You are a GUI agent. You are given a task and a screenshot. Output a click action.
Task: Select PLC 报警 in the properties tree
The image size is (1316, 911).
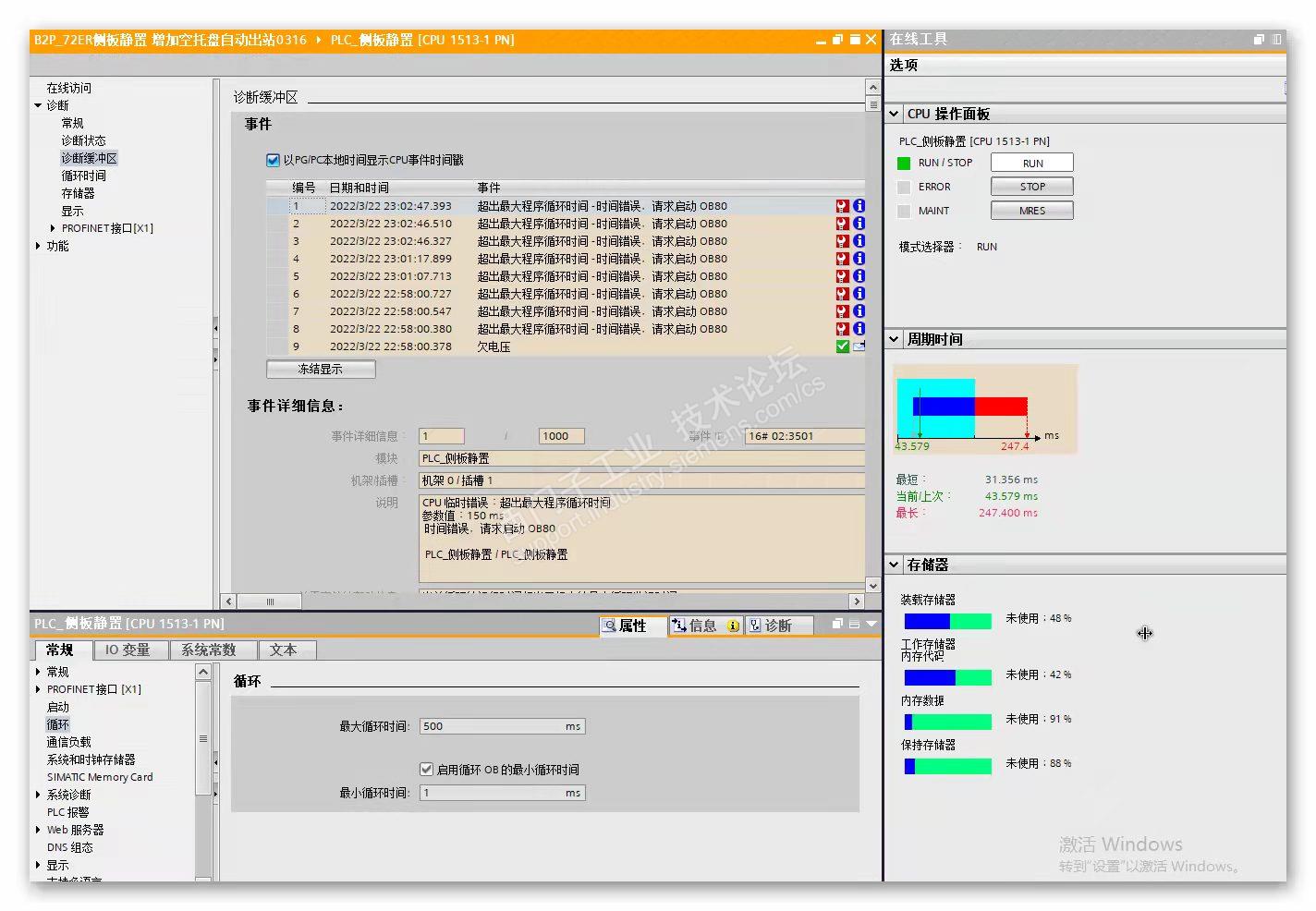click(x=68, y=812)
